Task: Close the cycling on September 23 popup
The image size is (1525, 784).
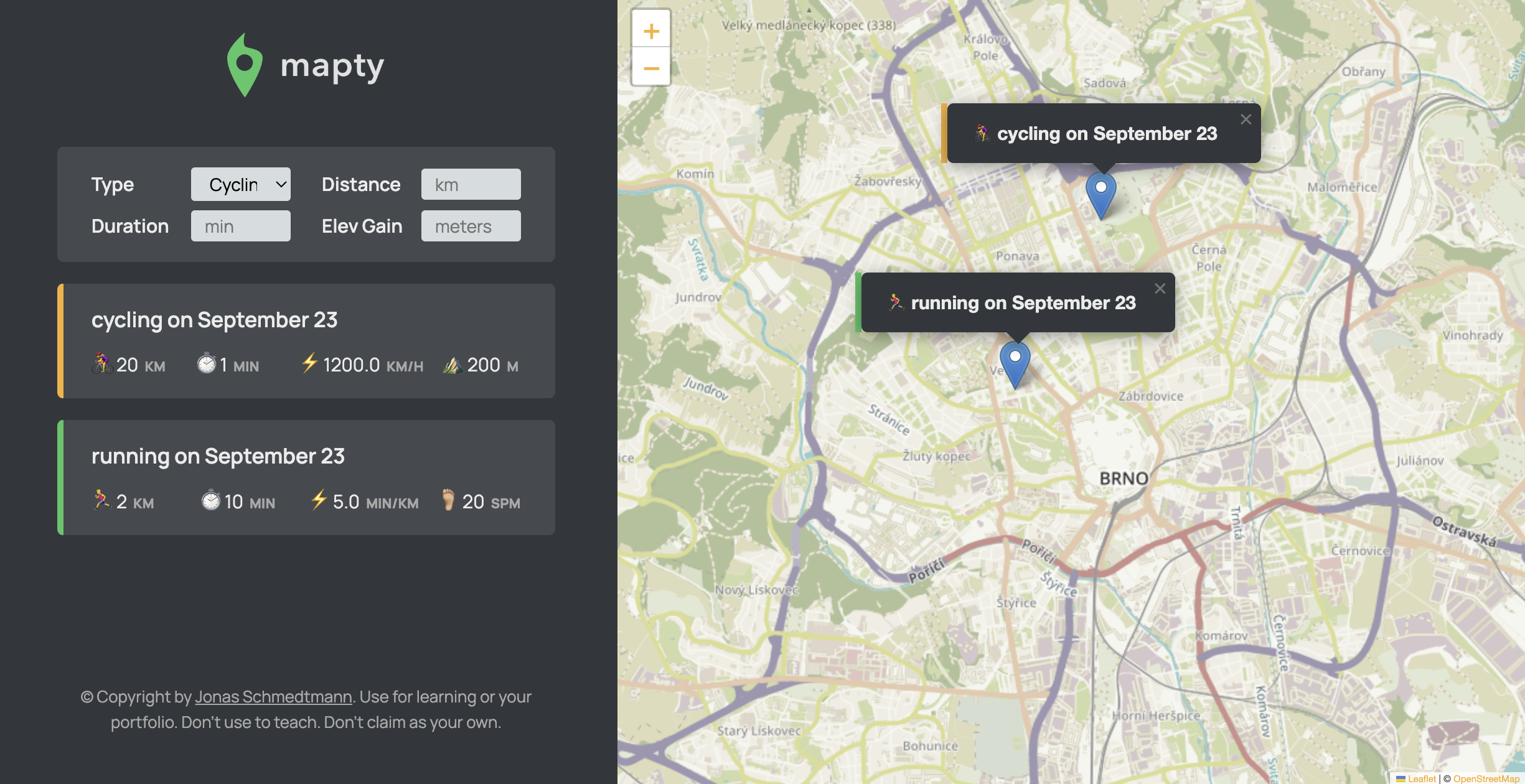Action: pos(1246,119)
